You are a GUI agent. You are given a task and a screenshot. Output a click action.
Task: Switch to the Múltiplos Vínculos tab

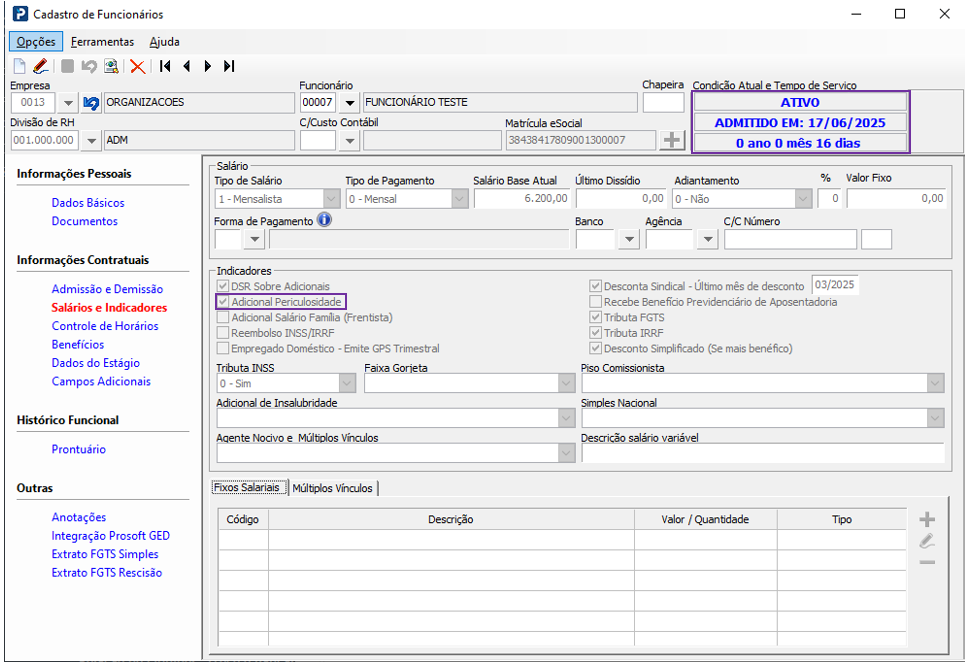[x=332, y=488]
